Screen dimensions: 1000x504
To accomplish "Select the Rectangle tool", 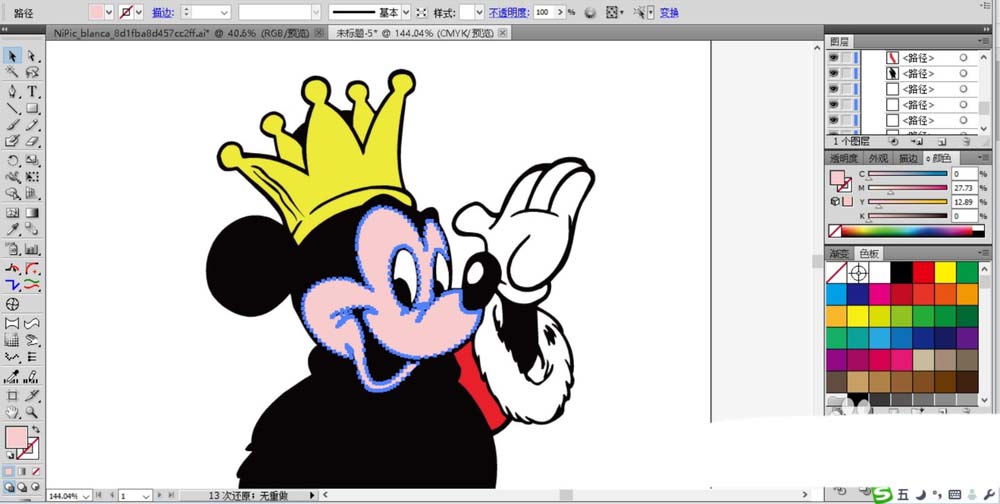I will click(x=32, y=108).
